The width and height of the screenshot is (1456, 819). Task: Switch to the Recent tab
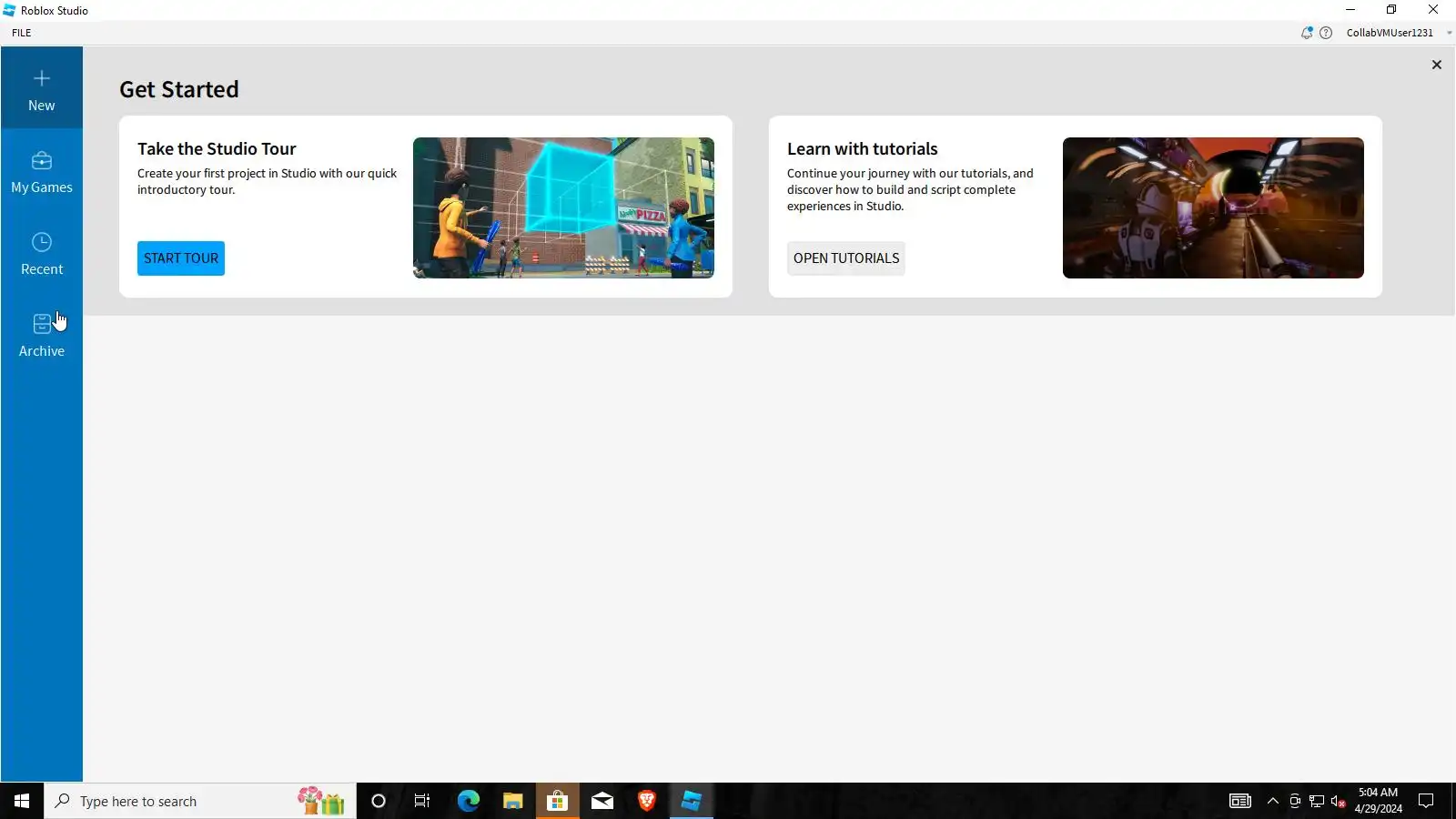click(42, 253)
